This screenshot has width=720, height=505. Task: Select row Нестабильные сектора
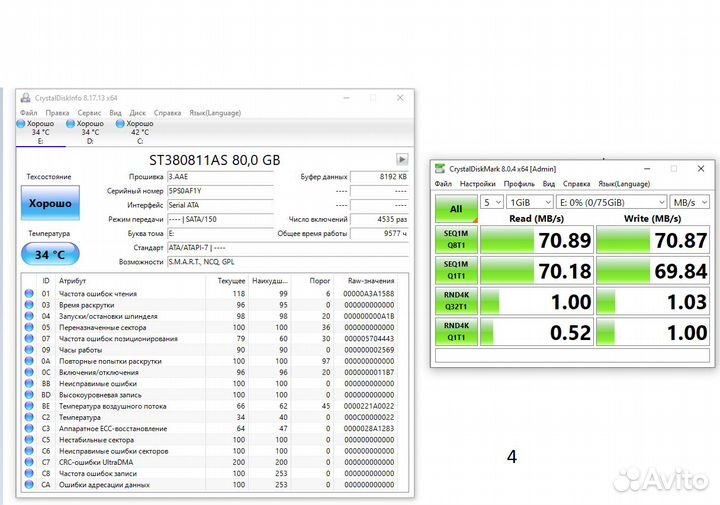pyautogui.click(x=210, y=440)
